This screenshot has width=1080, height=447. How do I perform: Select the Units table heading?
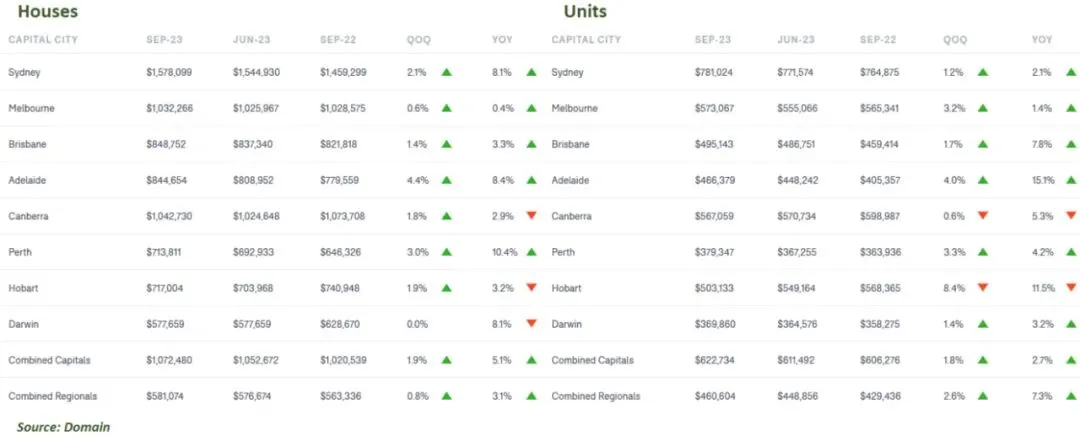tap(585, 12)
